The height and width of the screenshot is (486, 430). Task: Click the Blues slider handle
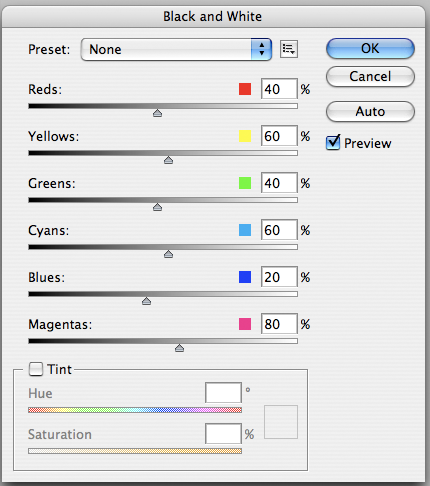tap(146, 301)
